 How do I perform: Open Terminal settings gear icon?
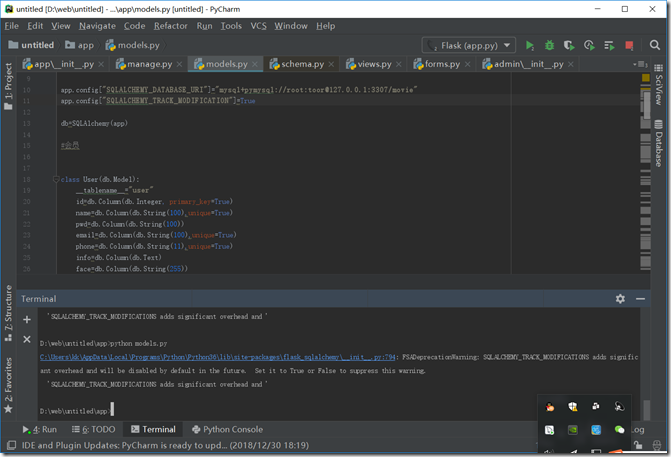click(620, 299)
